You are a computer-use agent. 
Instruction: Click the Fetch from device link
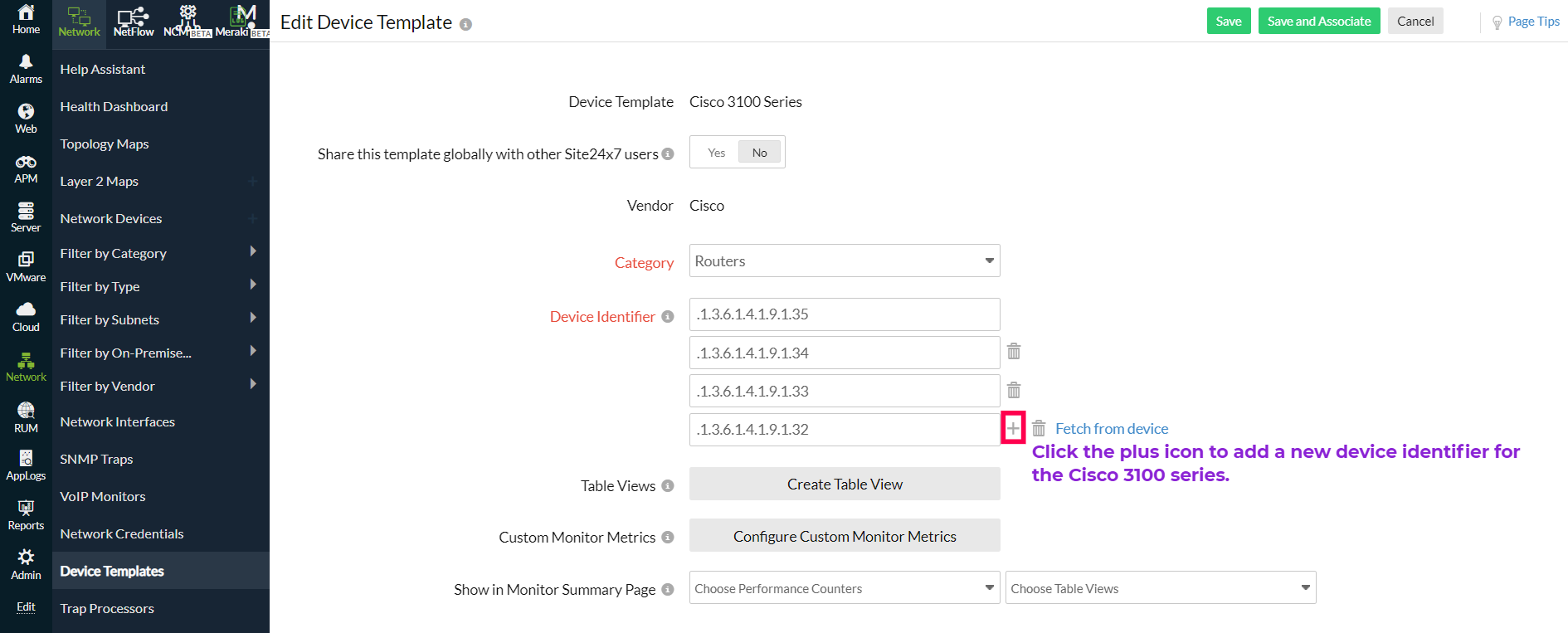[x=1111, y=429]
